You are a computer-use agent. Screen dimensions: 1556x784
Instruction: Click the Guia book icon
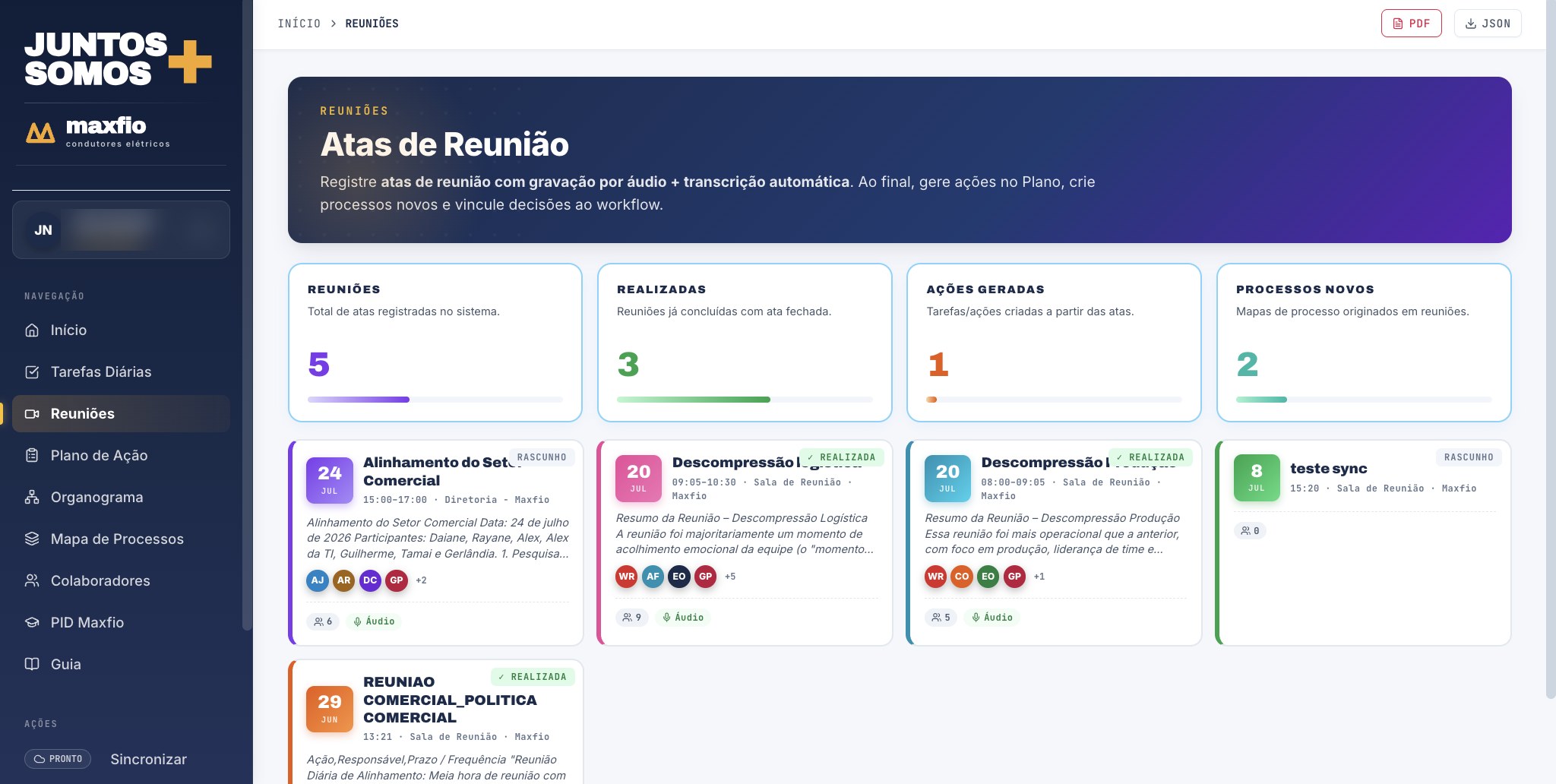pyautogui.click(x=32, y=665)
